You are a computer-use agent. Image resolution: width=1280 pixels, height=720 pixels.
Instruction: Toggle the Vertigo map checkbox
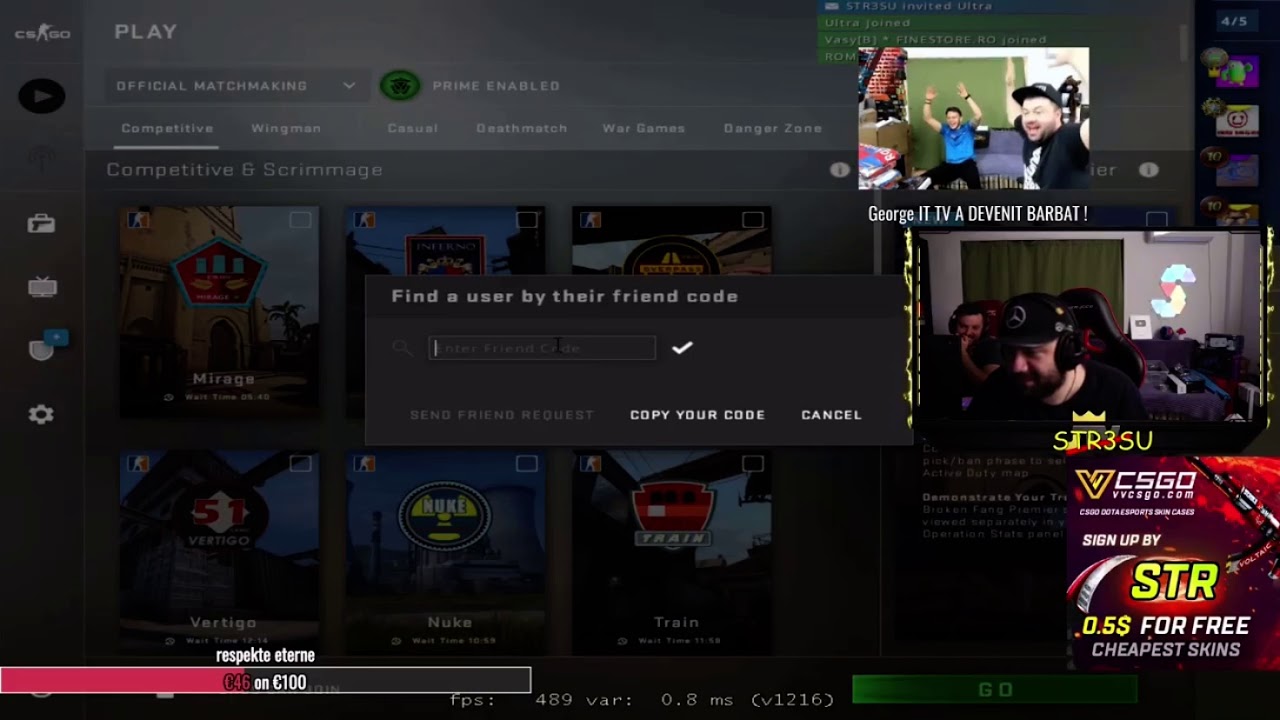pyautogui.click(x=300, y=463)
